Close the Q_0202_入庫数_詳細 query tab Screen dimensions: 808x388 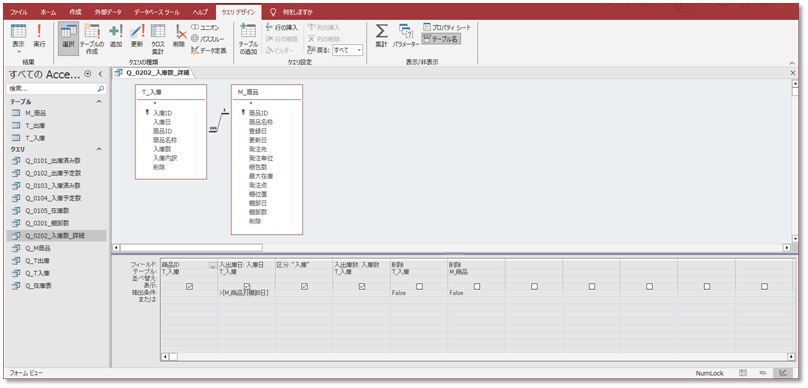tap(793, 73)
